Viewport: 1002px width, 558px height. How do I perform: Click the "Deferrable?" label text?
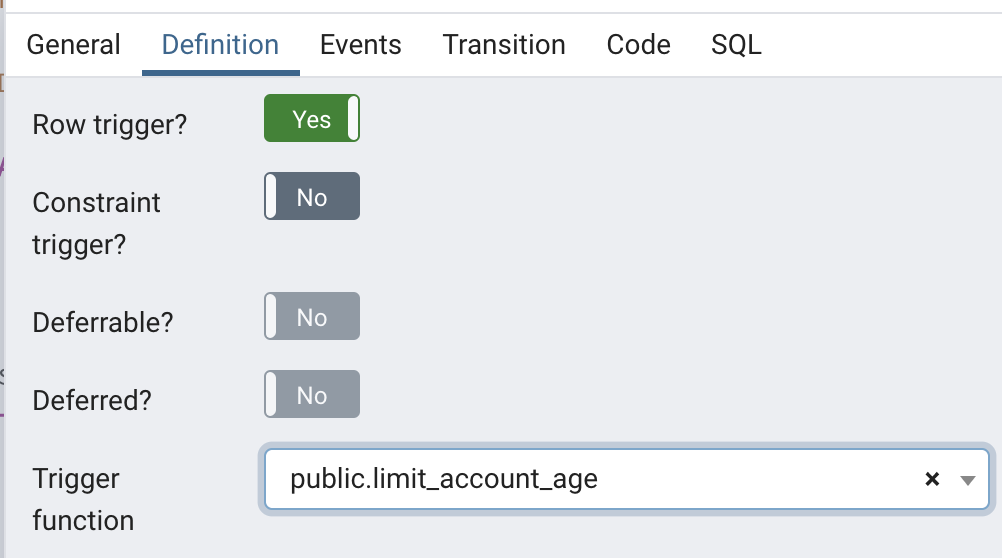[103, 323]
